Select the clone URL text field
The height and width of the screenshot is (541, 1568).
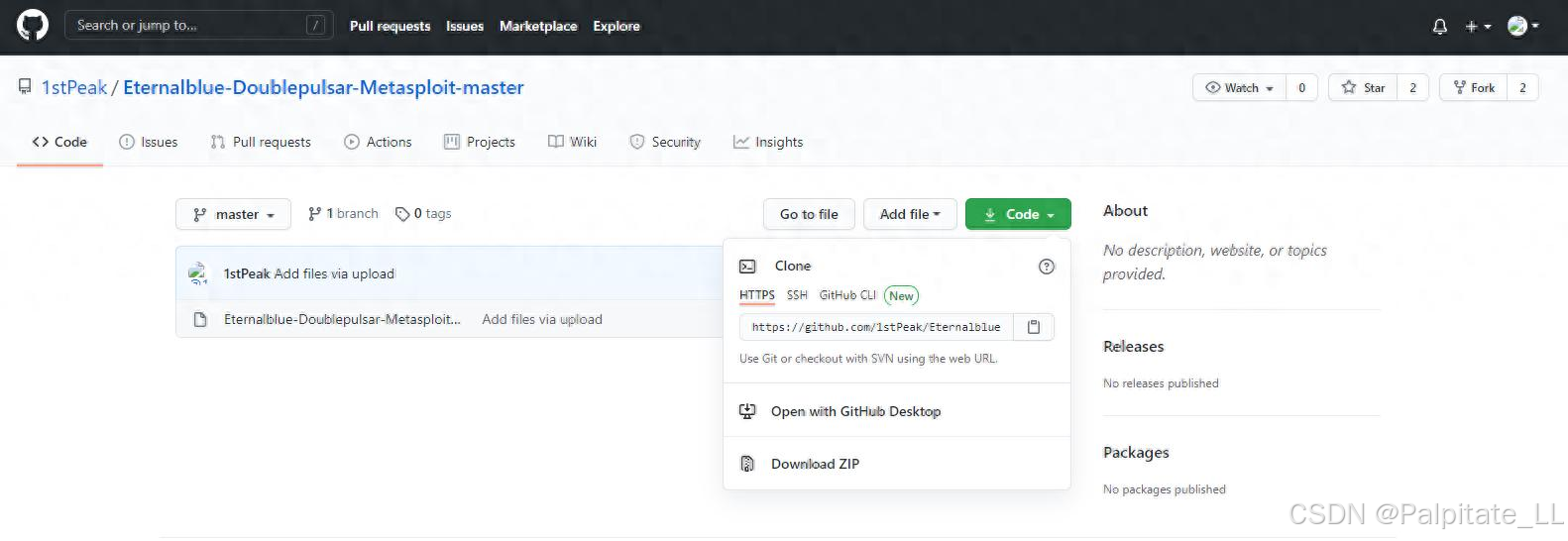click(x=876, y=327)
